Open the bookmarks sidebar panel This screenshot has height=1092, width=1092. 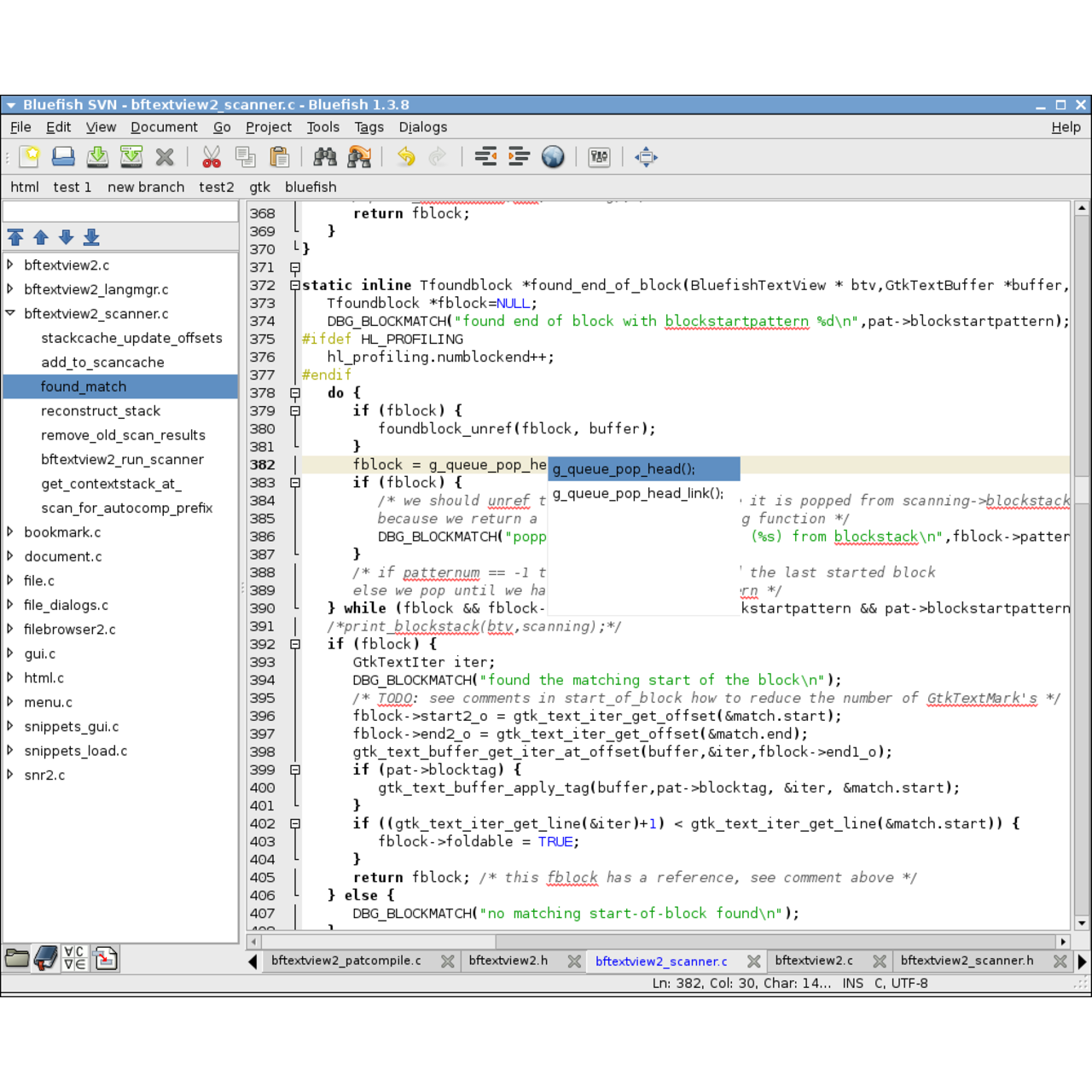point(45,958)
